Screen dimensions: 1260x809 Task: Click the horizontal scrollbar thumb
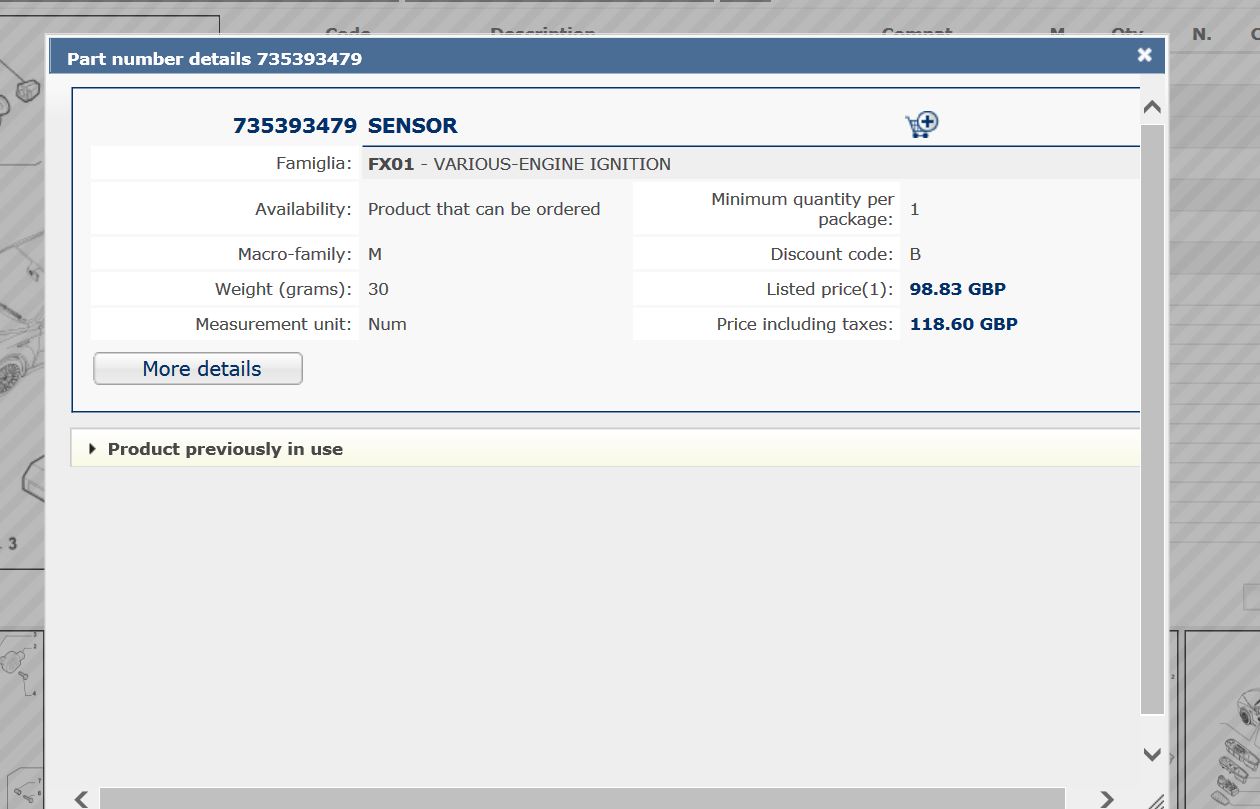(580, 798)
